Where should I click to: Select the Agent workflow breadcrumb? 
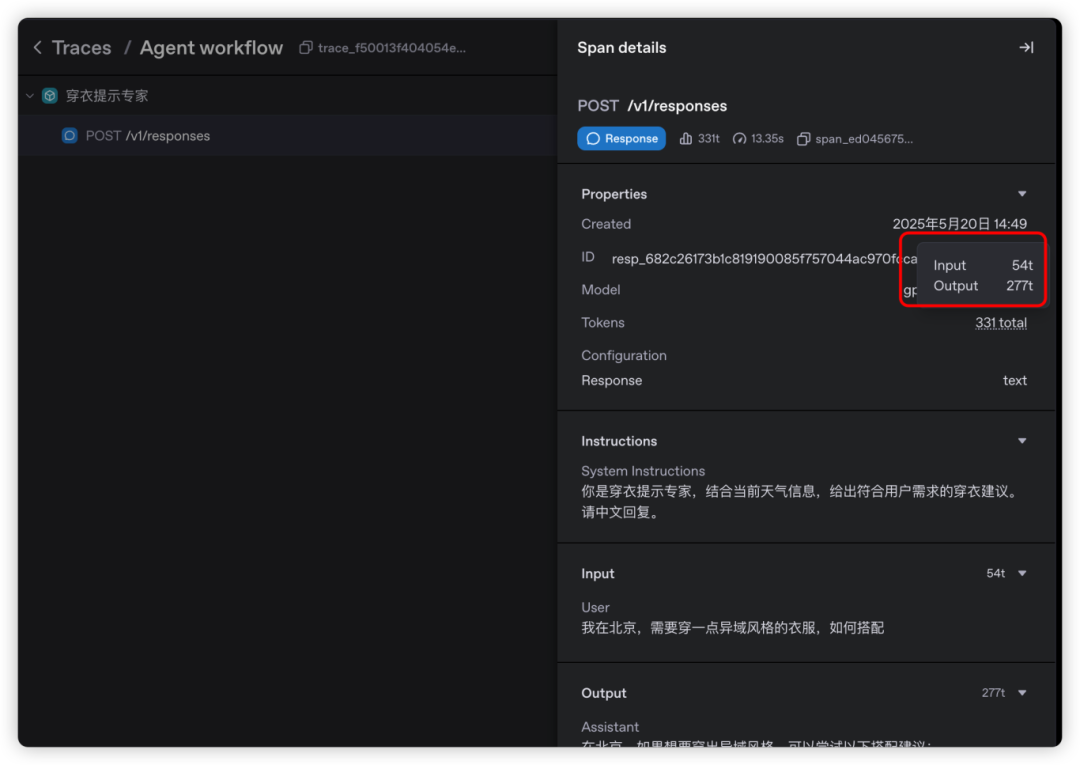point(211,47)
